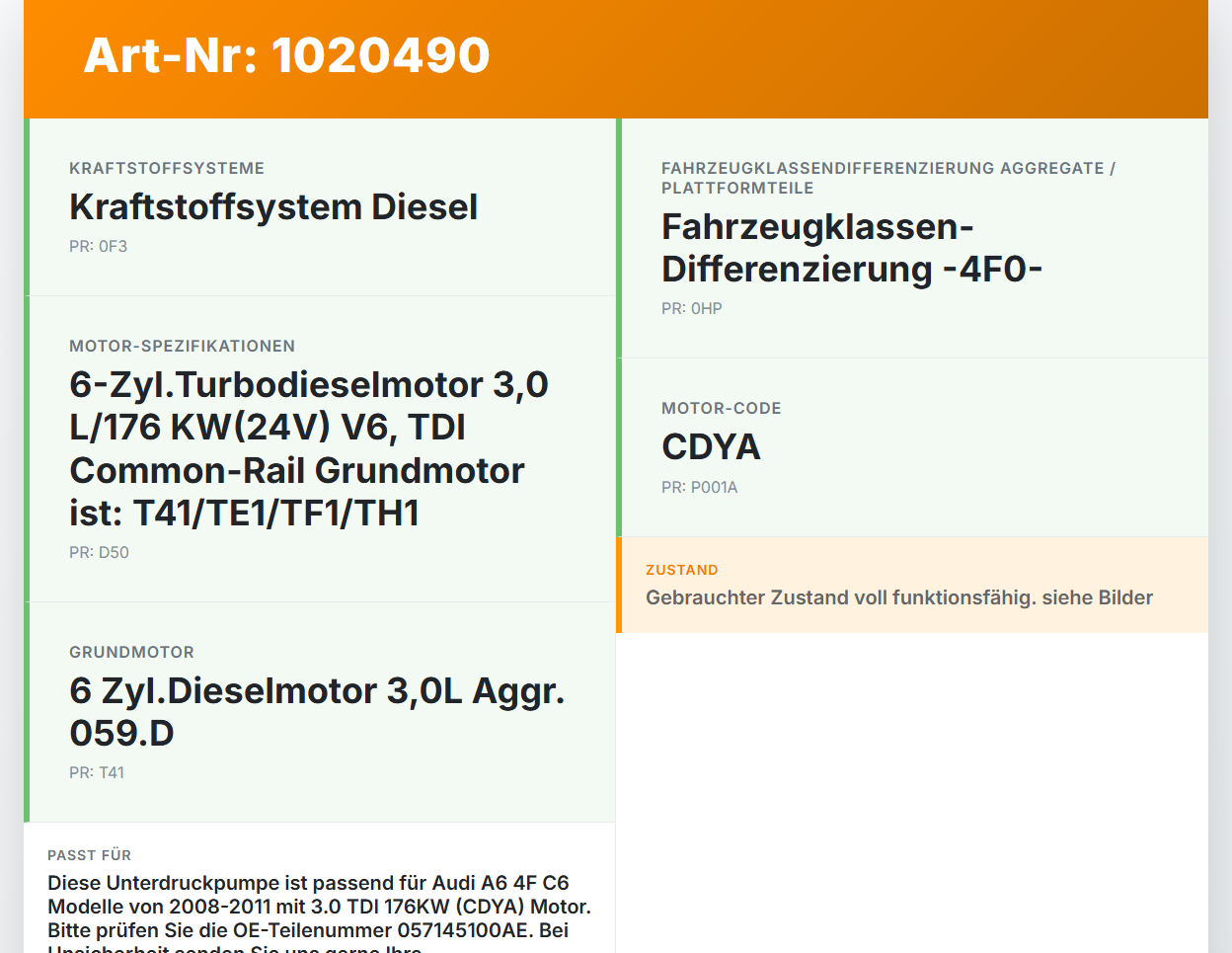Click Fahrzeugklassen-Differenzierung -4F0- value

click(x=852, y=248)
